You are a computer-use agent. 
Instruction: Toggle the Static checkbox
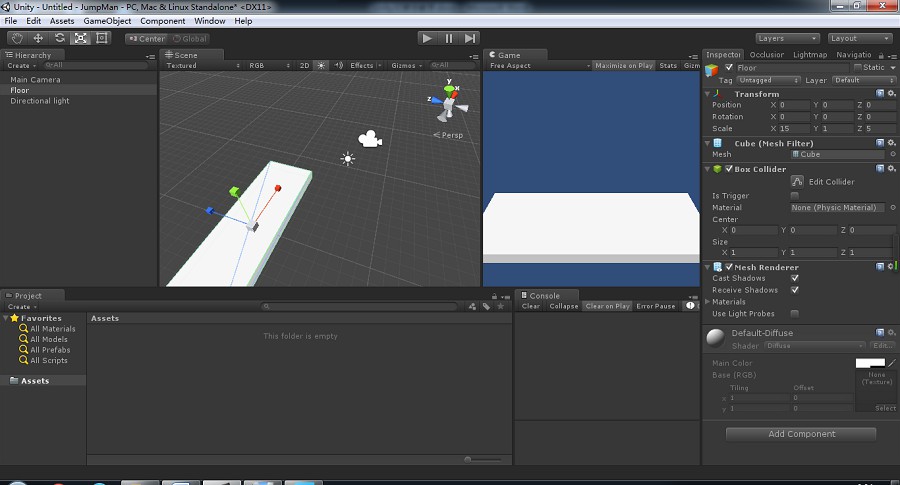(x=858, y=68)
